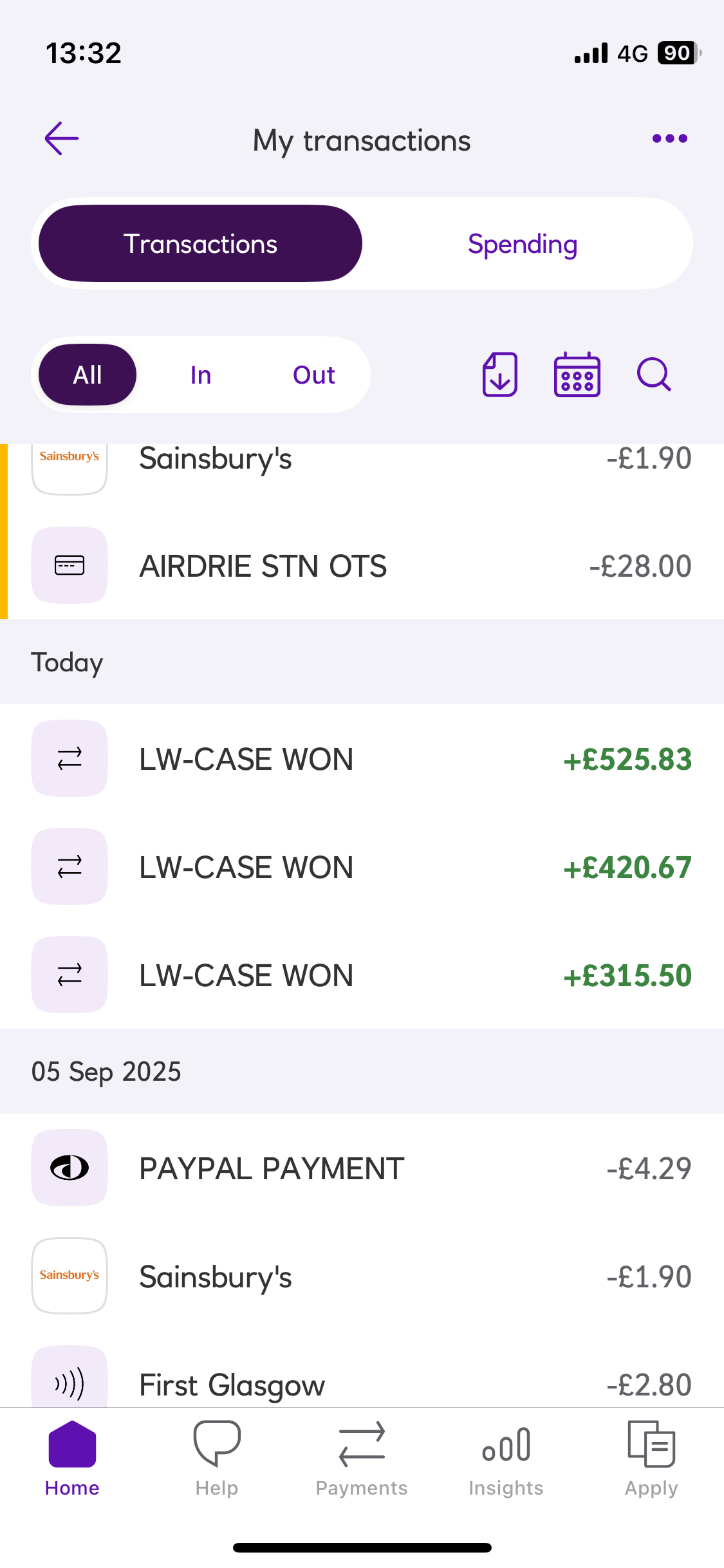The width and height of the screenshot is (724, 1568).
Task: View the AIRDRIE STN OTS transaction
Action: (362, 566)
